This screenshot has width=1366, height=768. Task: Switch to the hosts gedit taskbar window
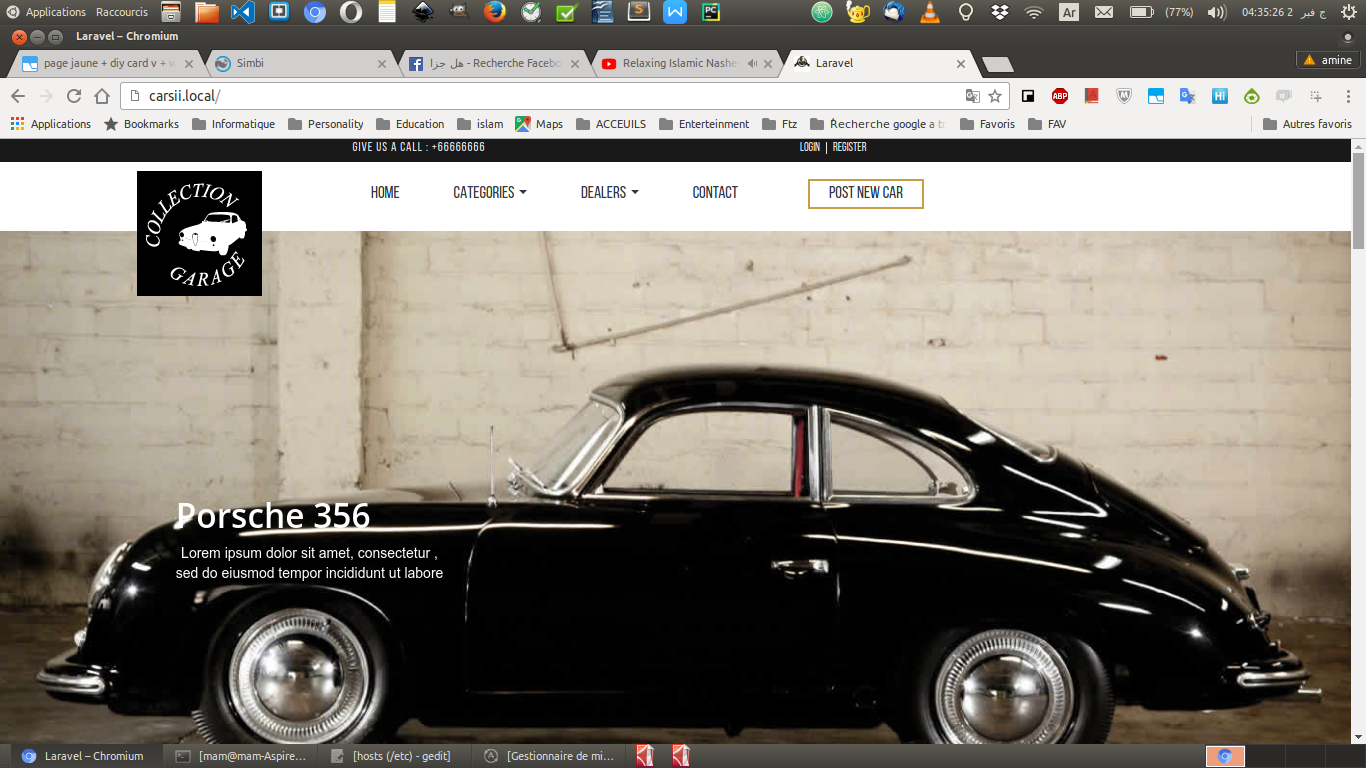(393, 756)
